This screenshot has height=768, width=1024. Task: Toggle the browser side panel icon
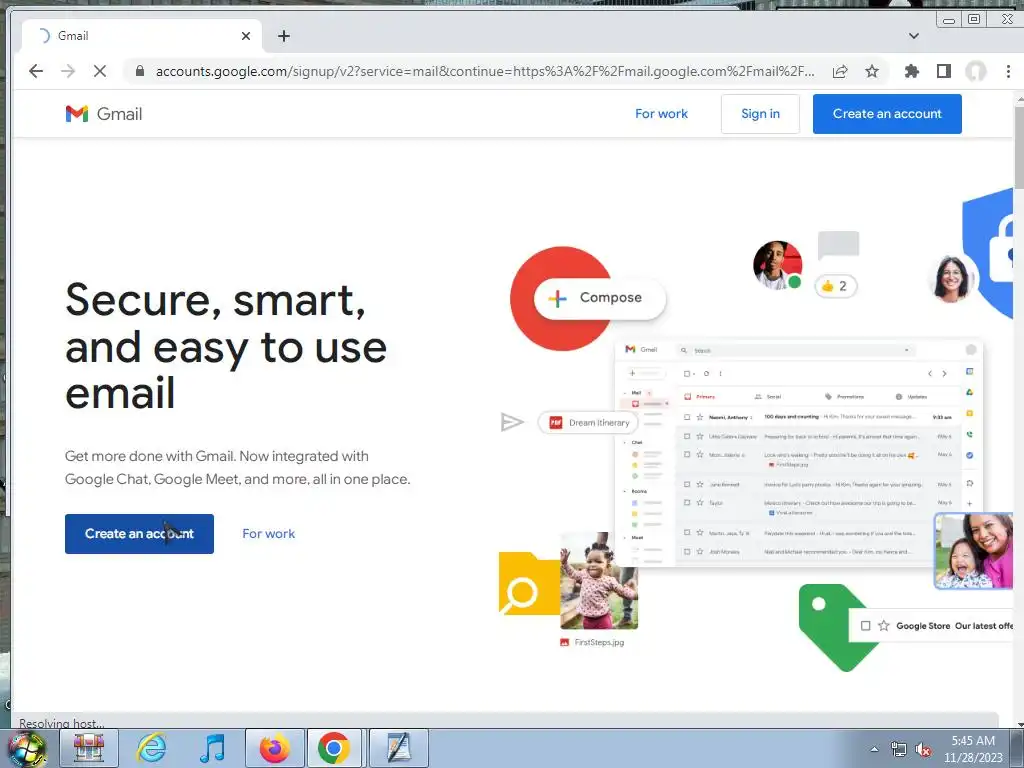coord(944,71)
